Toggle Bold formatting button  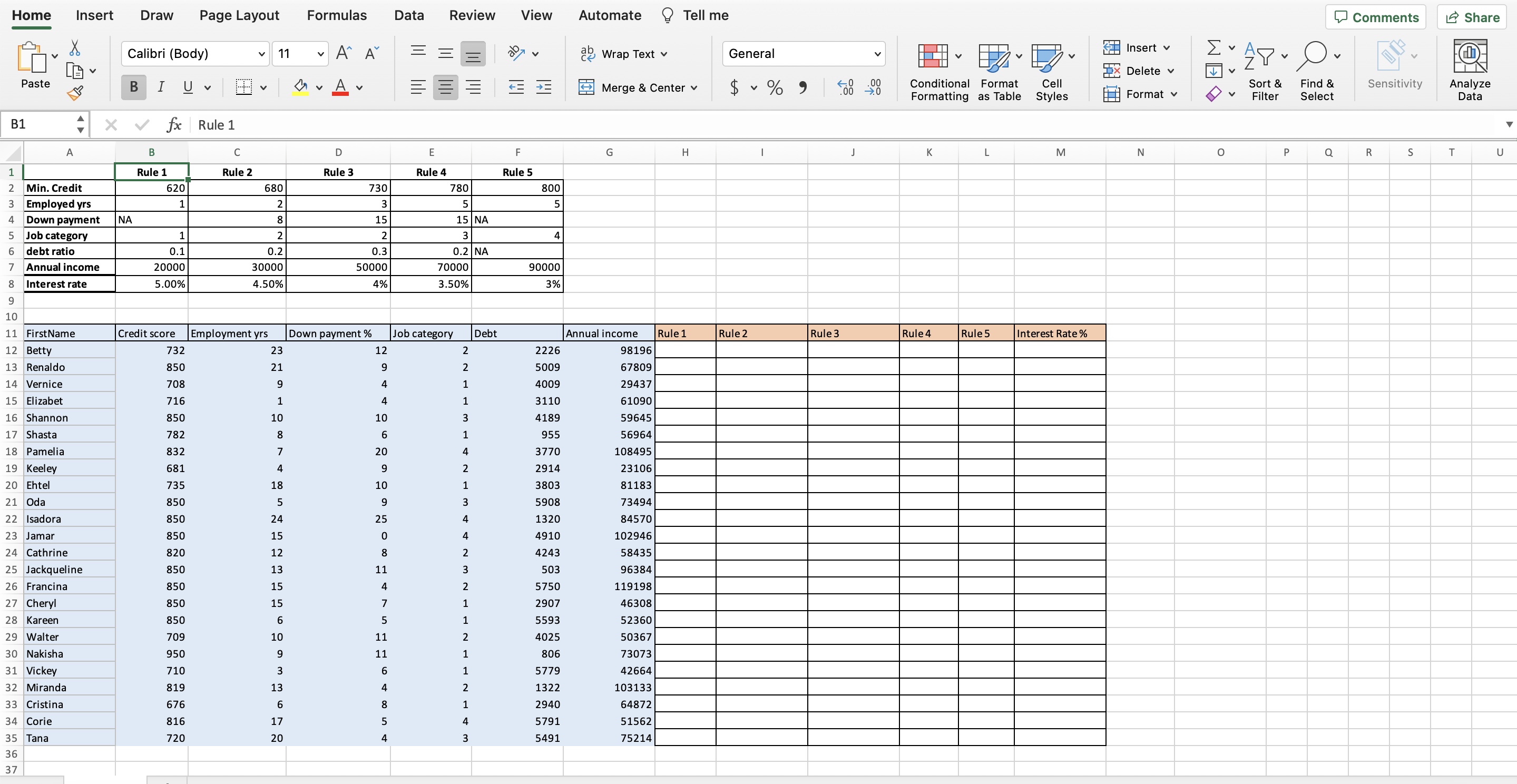pos(134,88)
